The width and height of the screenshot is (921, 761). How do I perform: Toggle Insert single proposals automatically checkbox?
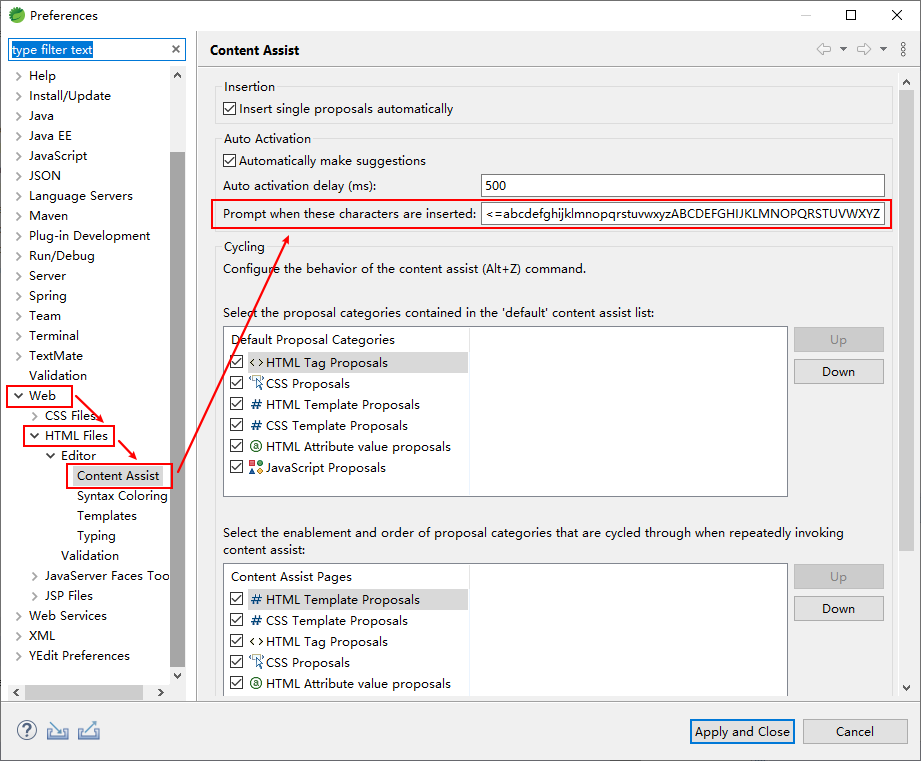(x=230, y=109)
